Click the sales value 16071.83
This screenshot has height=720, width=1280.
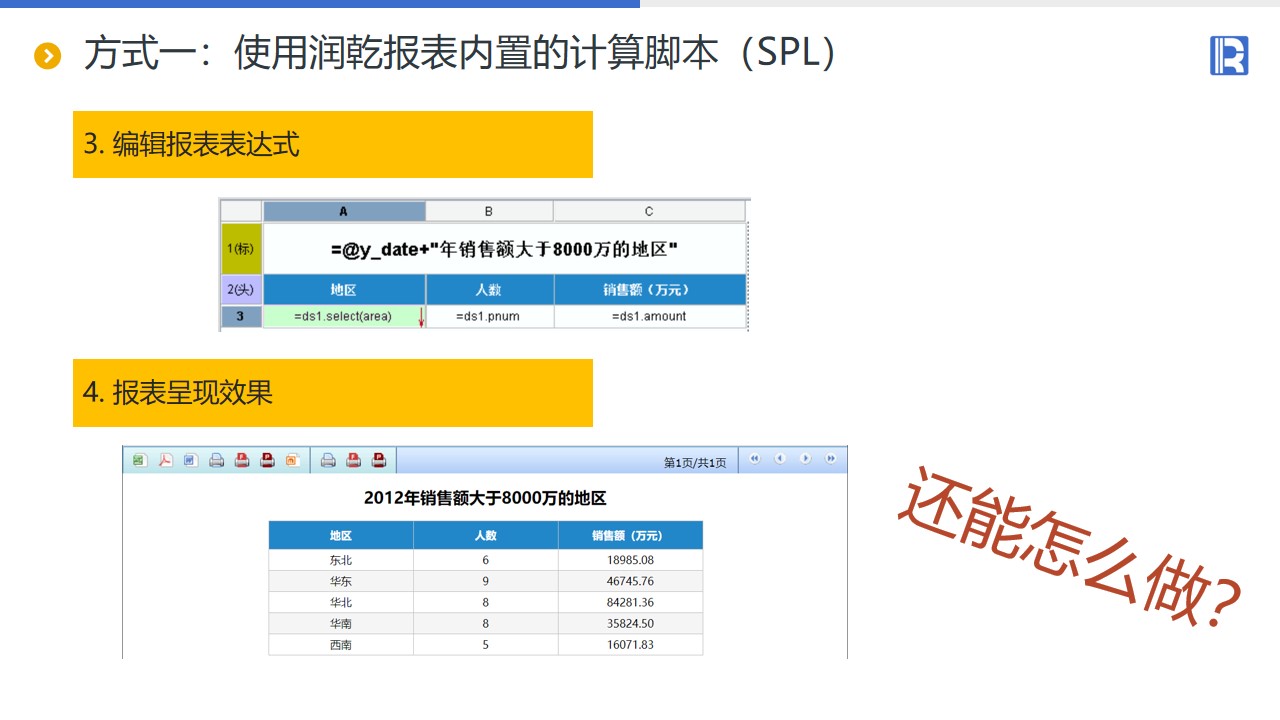tap(630, 645)
